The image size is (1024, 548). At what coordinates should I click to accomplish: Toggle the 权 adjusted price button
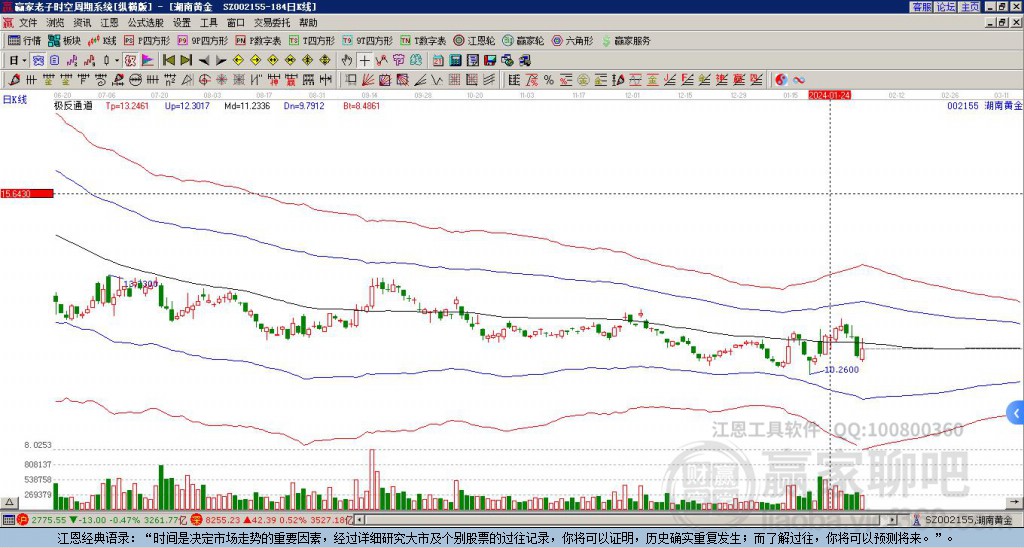pos(130,60)
